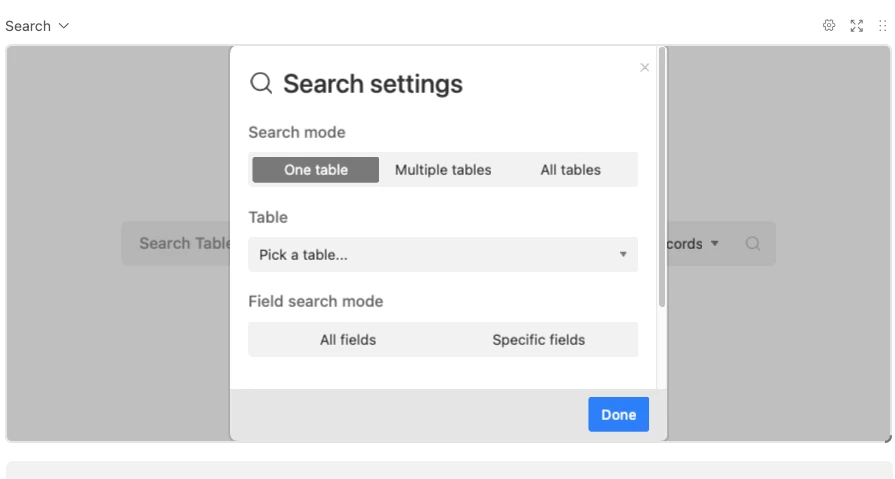The height and width of the screenshot is (479, 895).
Task: Click the resize handle at the panel corner
Action: click(887, 438)
